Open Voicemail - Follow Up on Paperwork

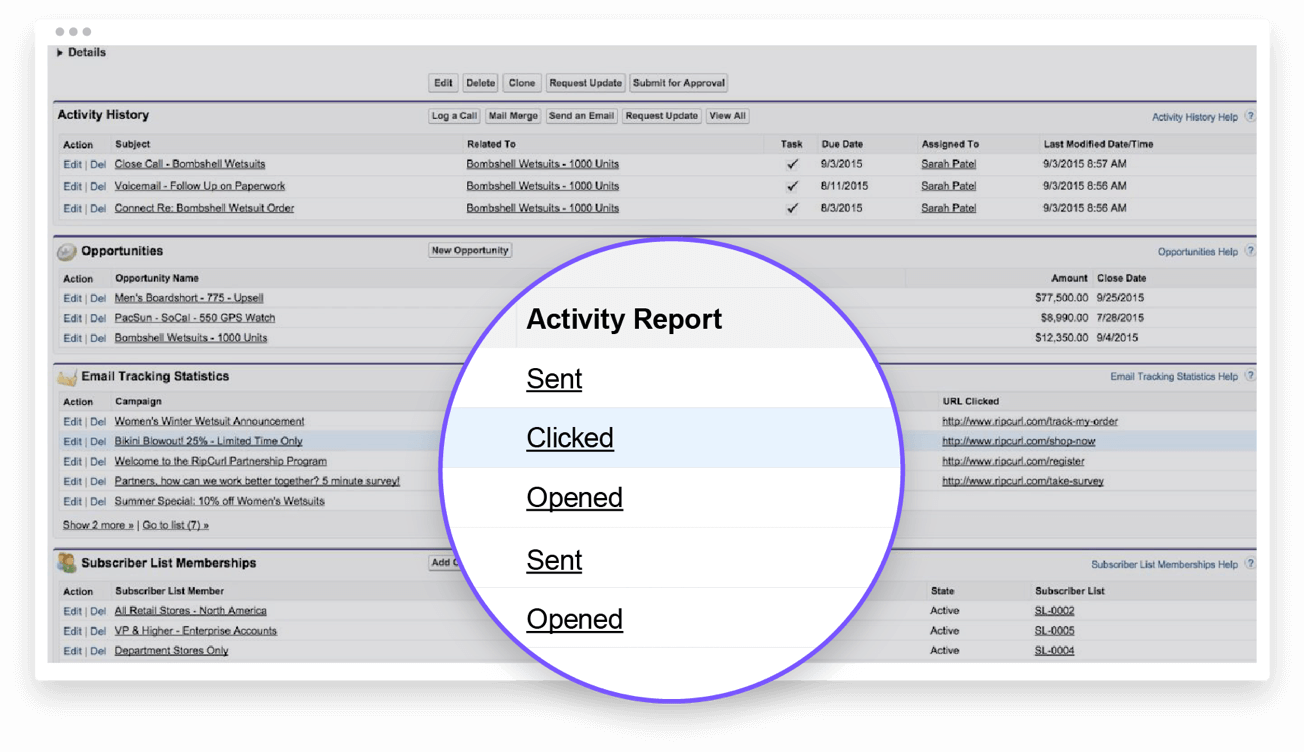200,186
